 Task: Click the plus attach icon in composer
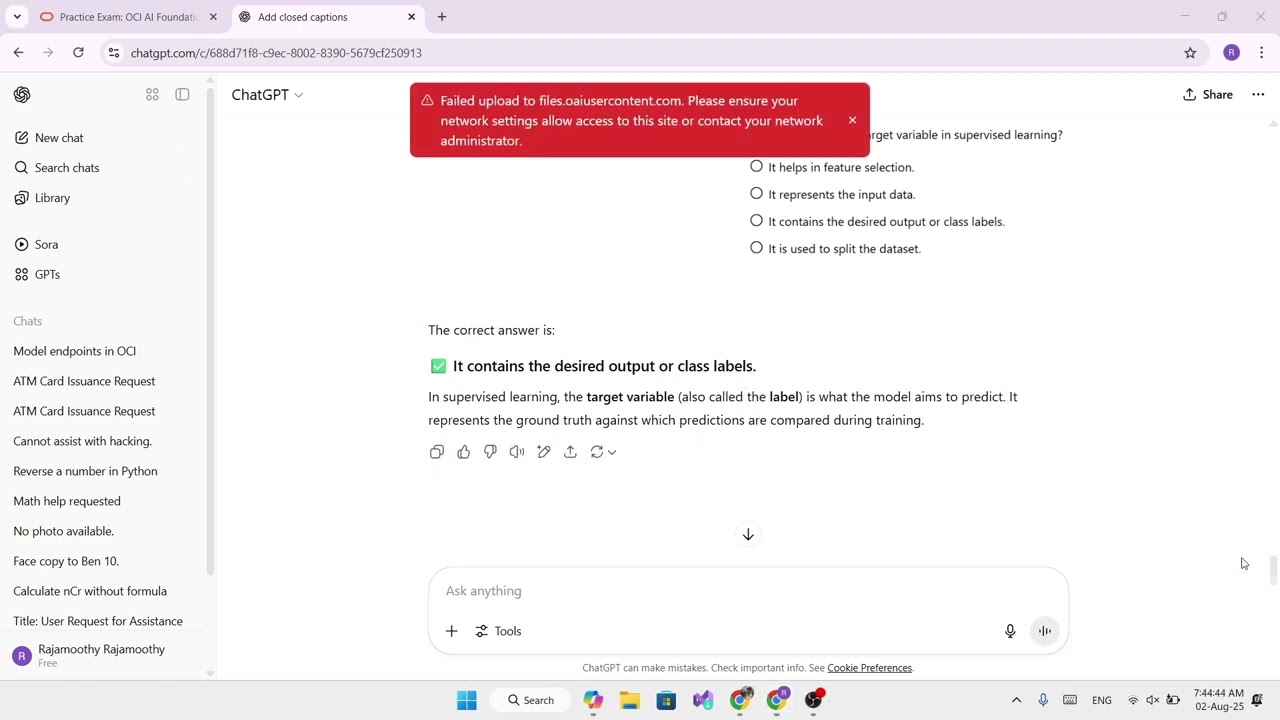[451, 631]
